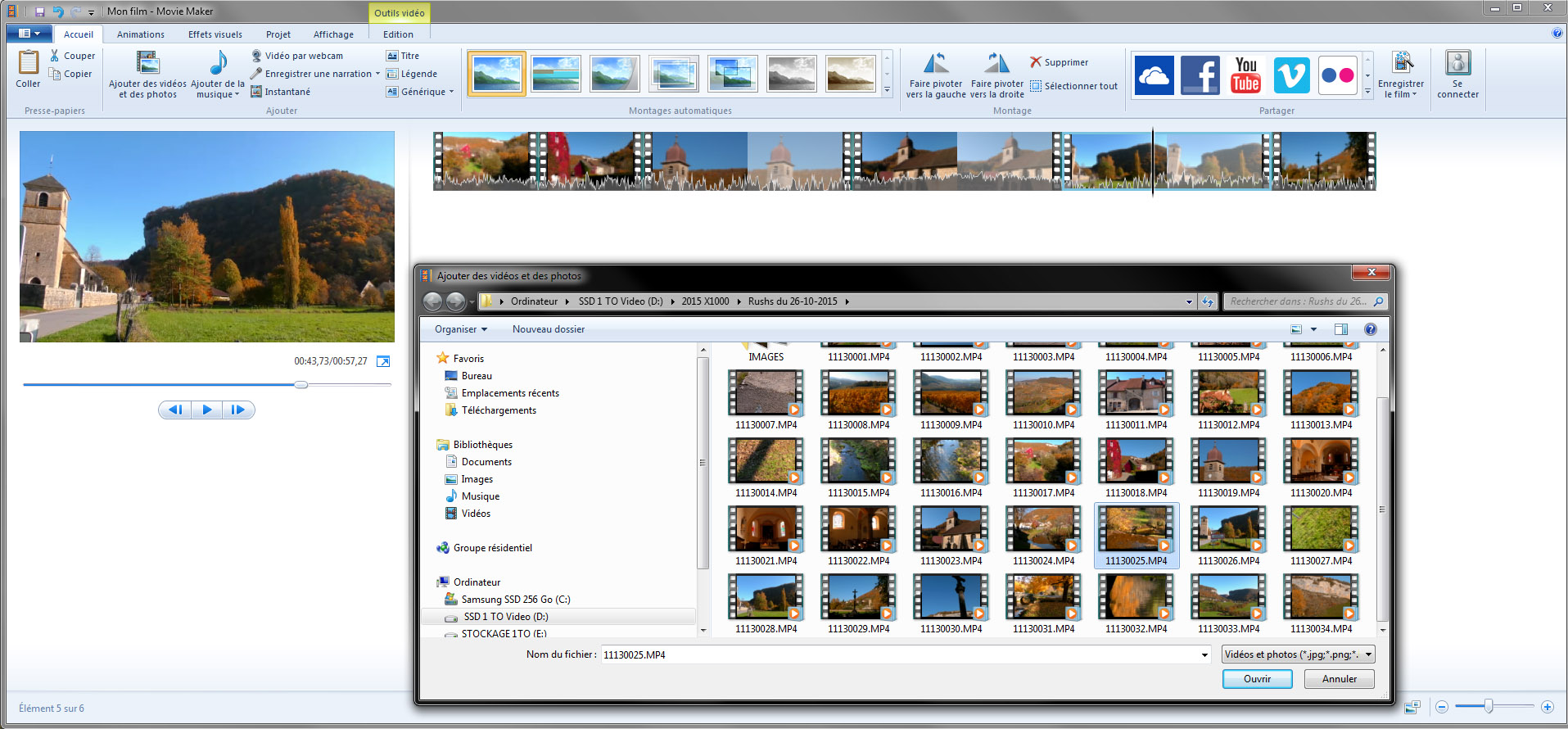Viewport: 1568px width, 729px height.
Task: Share to OneDrive cloud icon
Action: [1155, 75]
